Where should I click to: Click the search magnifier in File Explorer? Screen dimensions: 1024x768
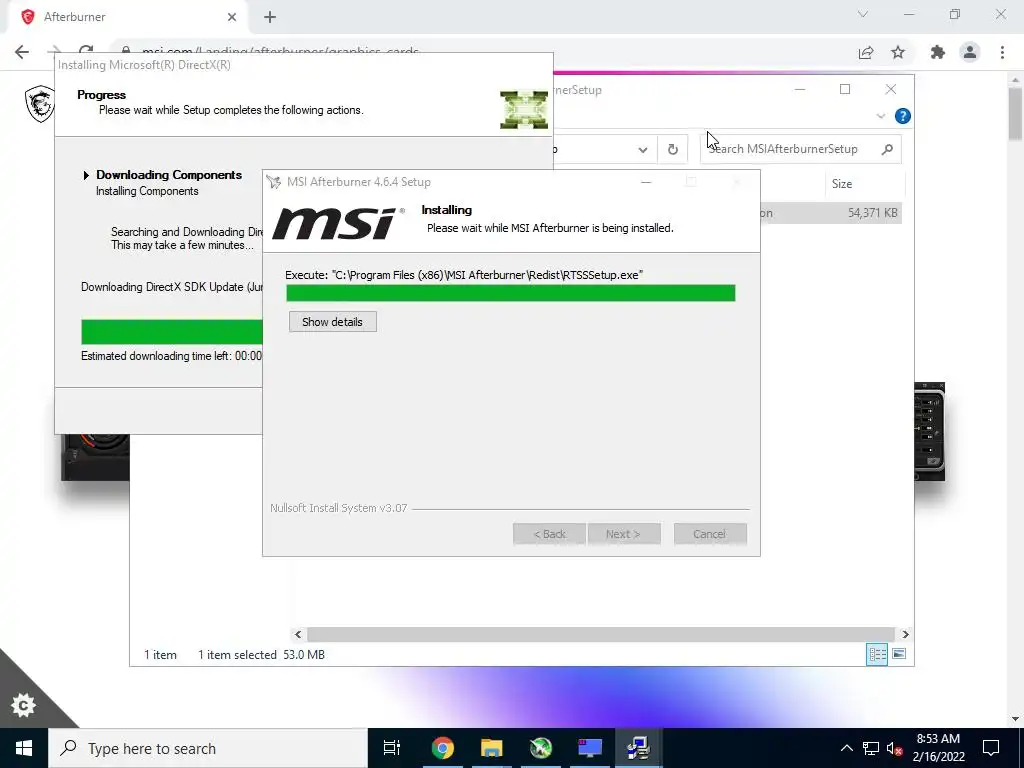tap(887, 149)
